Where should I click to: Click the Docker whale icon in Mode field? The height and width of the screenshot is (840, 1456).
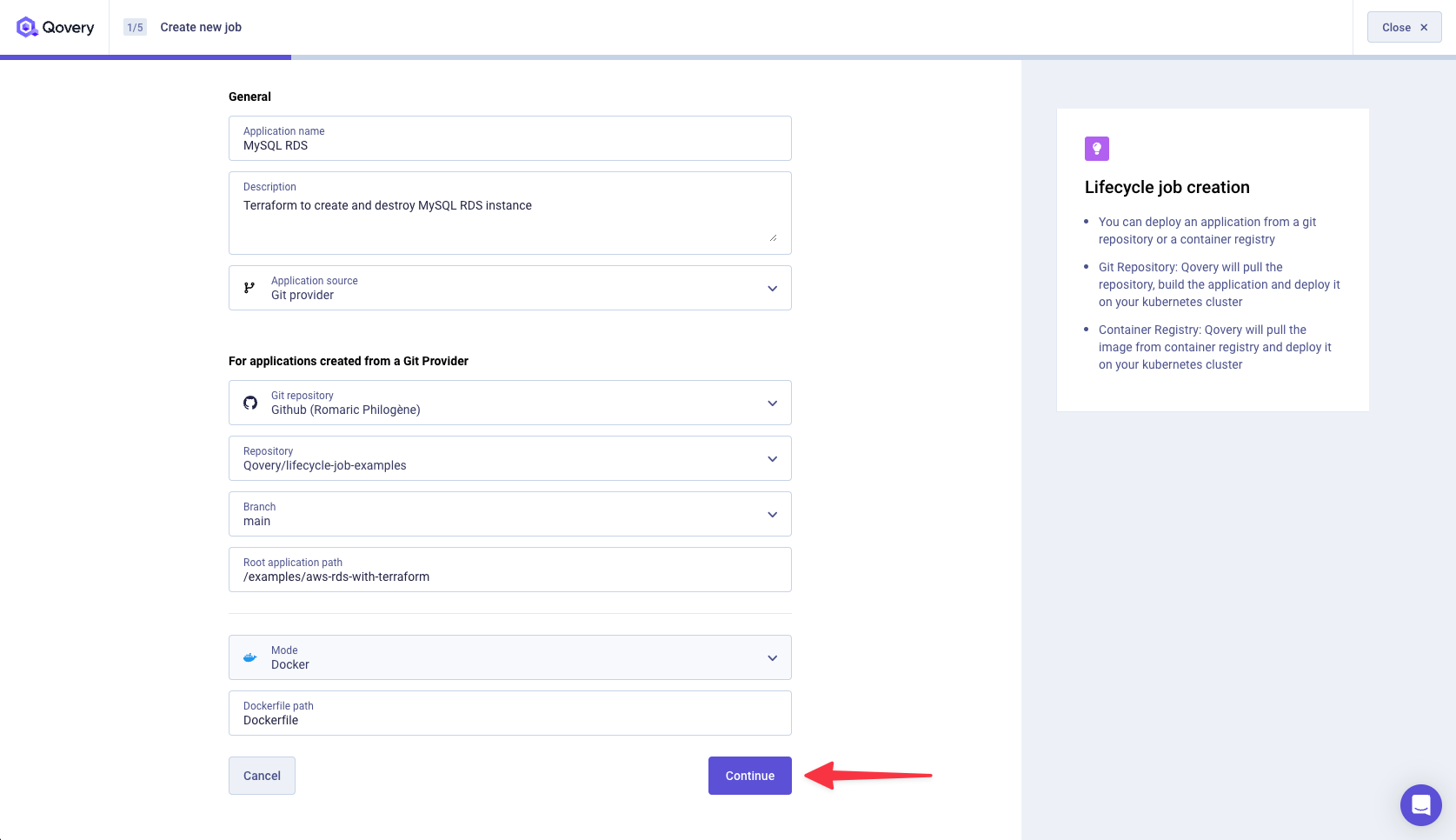(249, 657)
